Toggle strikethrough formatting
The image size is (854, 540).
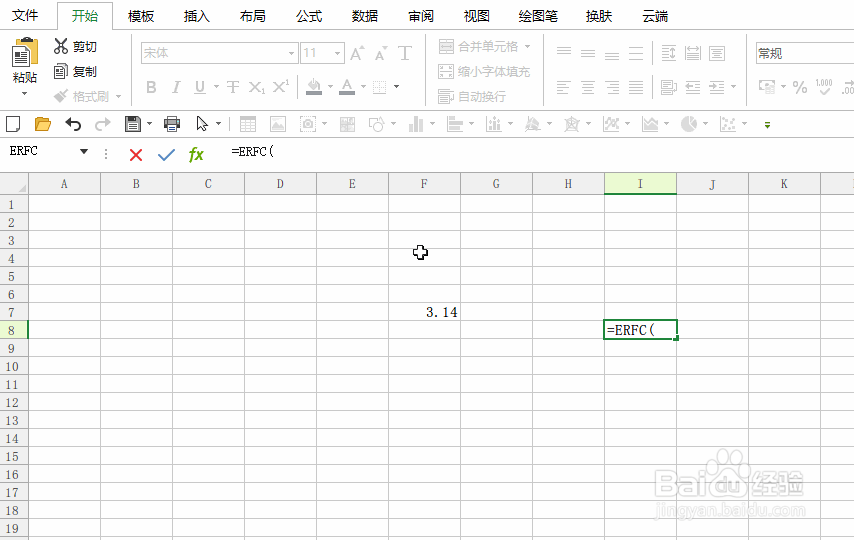[x=233, y=87]
